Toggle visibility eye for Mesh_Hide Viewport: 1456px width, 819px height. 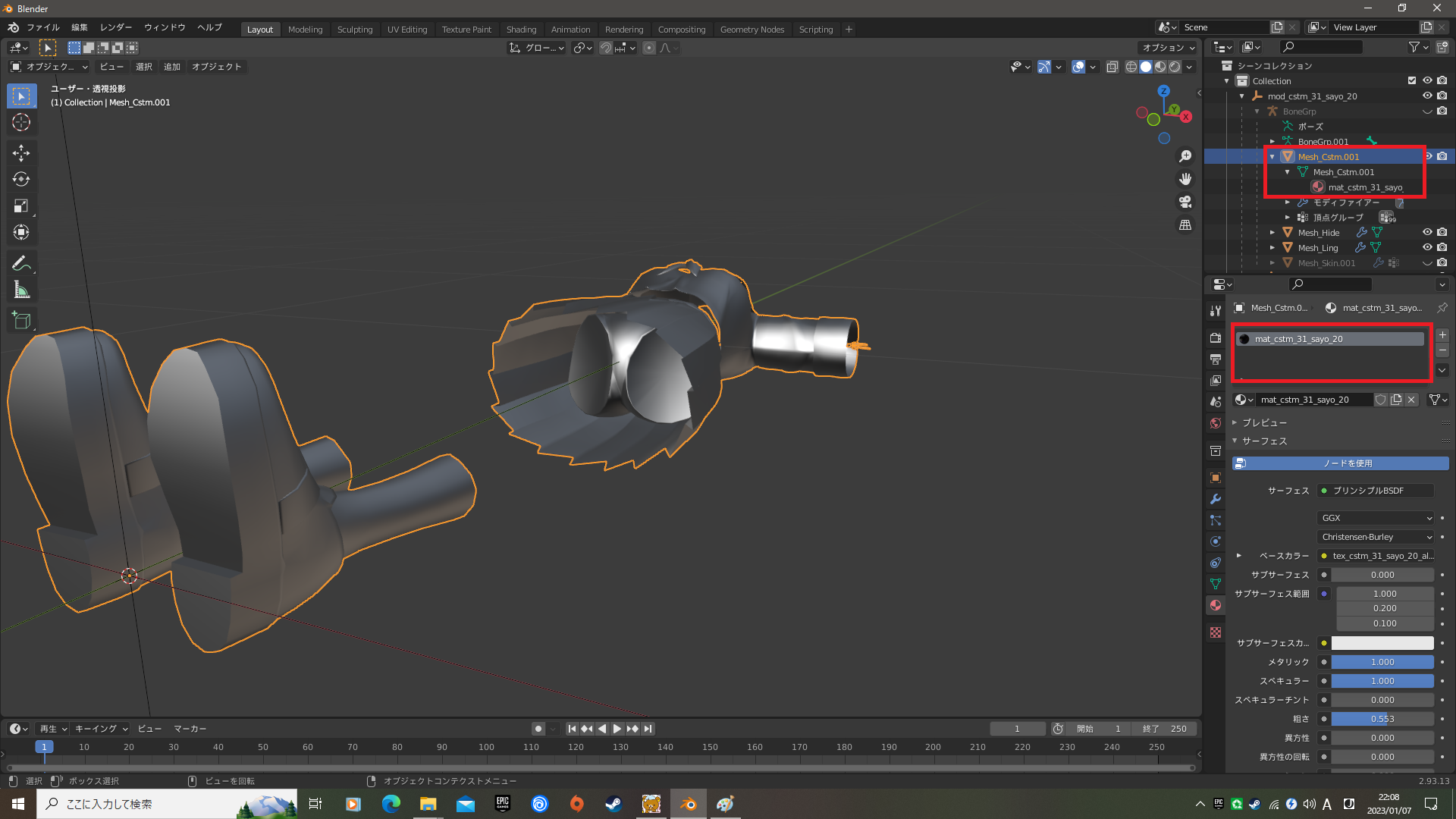tap(1427, 233)
